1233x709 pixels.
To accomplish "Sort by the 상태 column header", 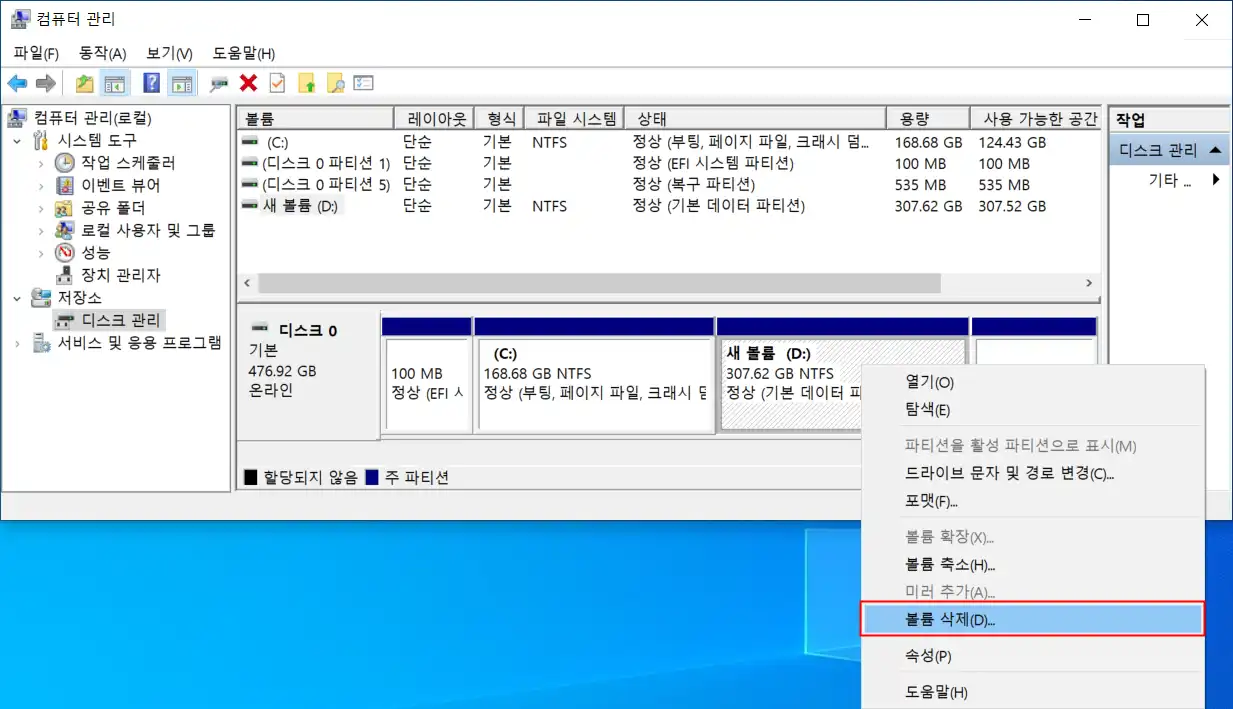I will (x=756, y=119).
